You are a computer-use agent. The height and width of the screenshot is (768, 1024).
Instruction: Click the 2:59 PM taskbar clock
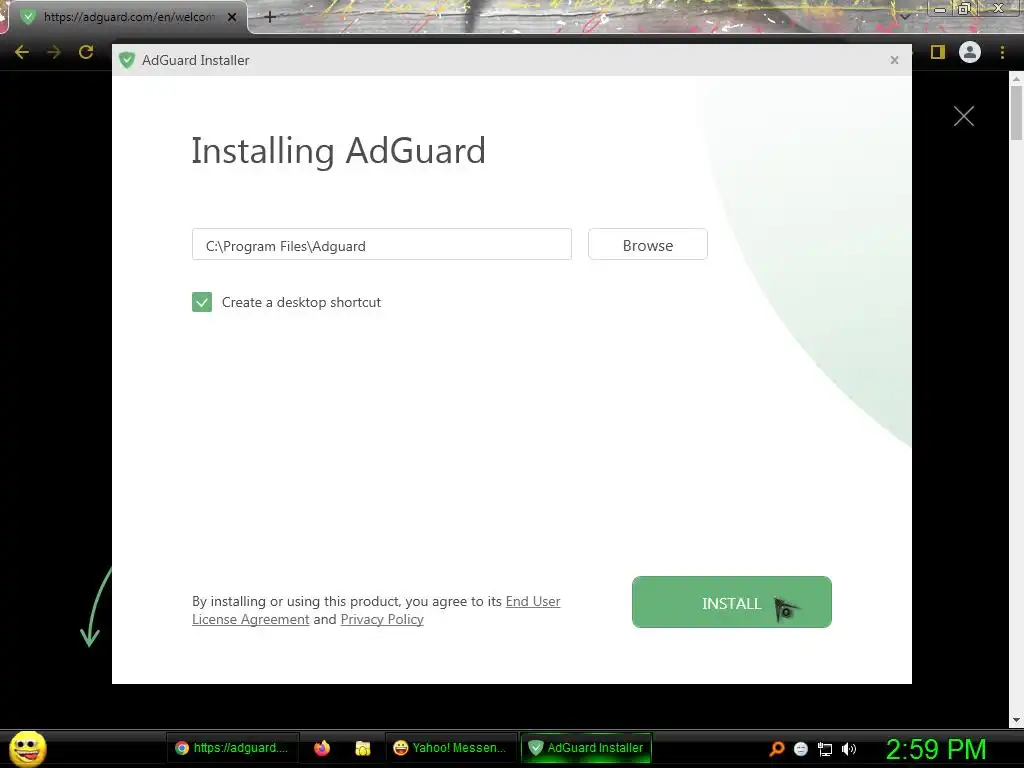coord(936,748)
